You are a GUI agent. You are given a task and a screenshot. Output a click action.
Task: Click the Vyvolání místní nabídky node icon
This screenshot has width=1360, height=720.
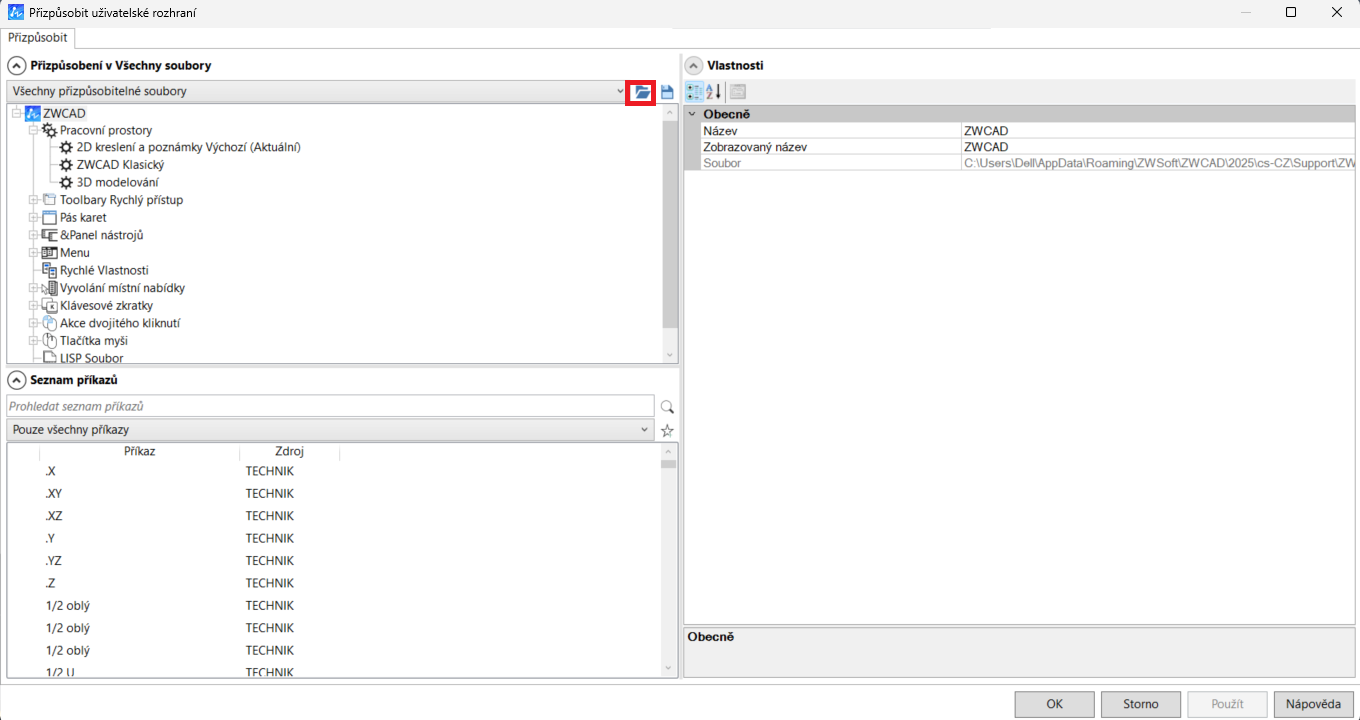coord(50,288)
